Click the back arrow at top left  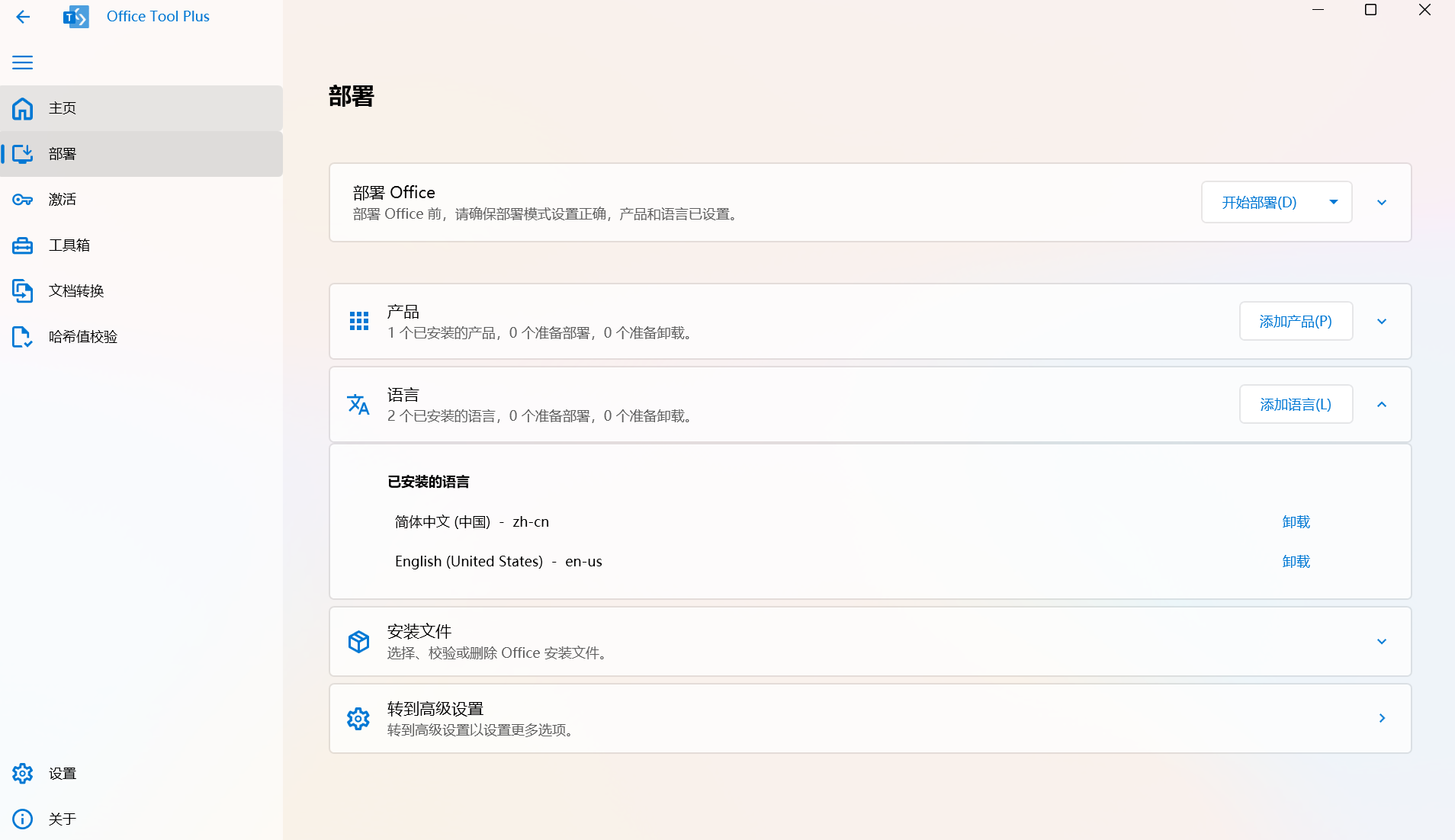tap(22, 16)
